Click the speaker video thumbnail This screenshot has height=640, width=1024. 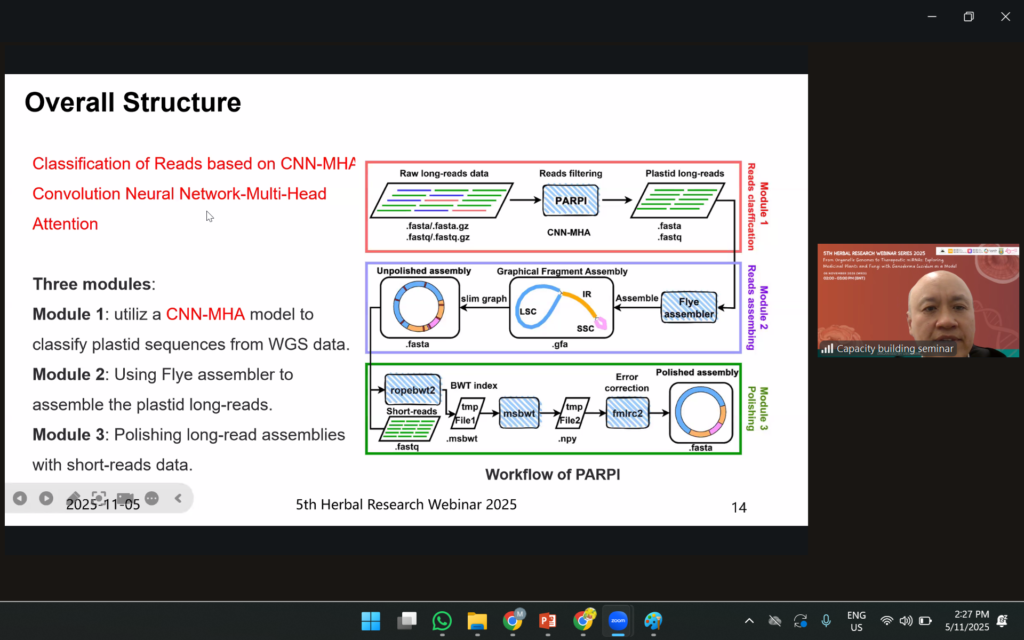[x=918, y=300]
